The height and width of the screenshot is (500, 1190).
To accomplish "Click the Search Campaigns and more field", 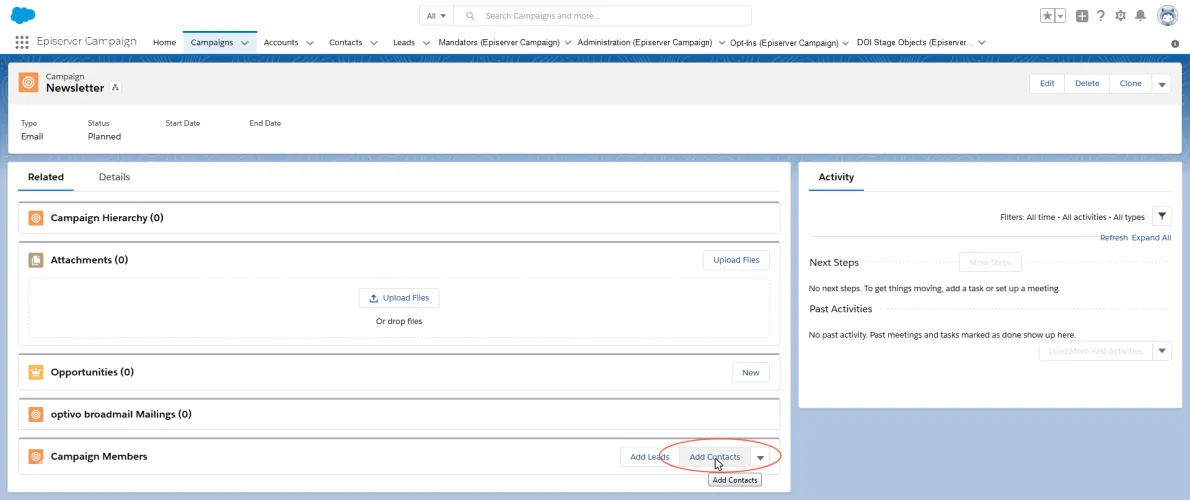I will click(x=602, y=16).
